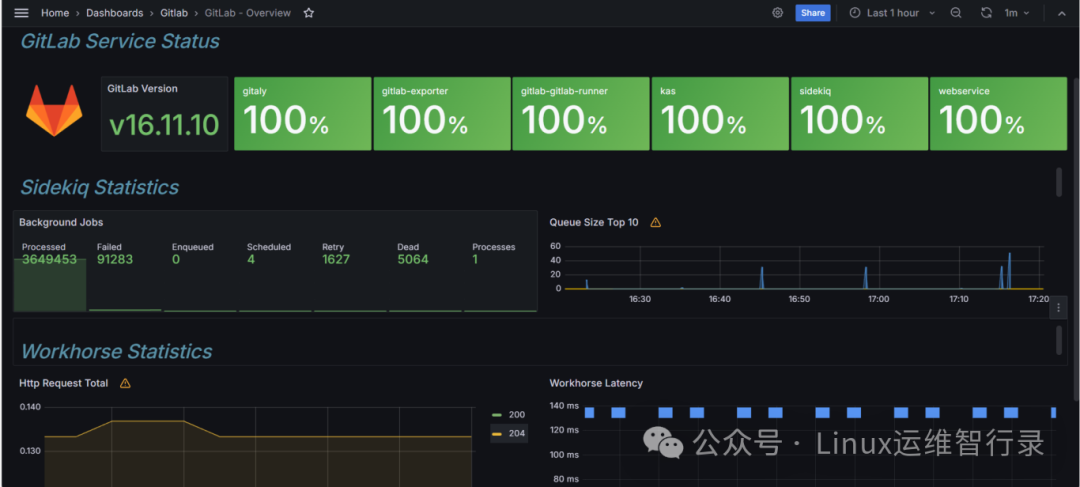The width and height of the screenshot is (1080, 487).
Task: Click the warning icon beside Http Request Total
Action: tap(125, 384)
